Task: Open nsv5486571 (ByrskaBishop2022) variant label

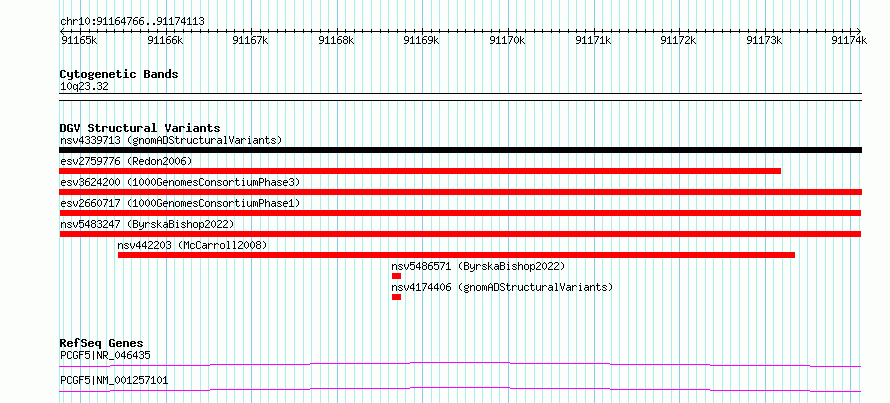Action: click(478, 266)
